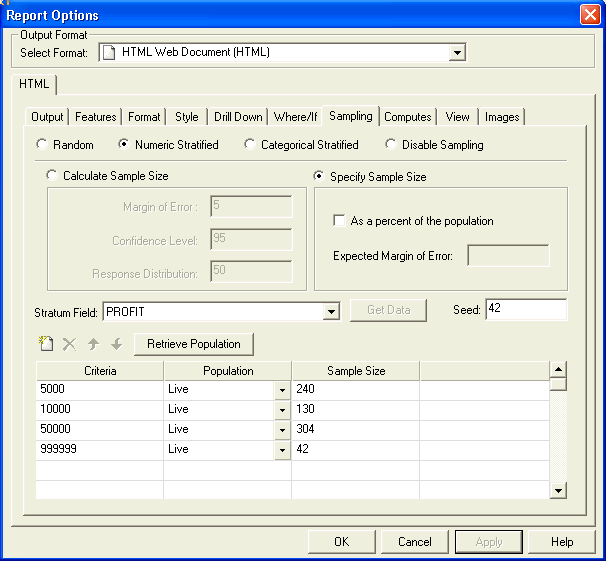Open the Style tab
This screenshot has height=561, width=606.
(x=187, y=117)
